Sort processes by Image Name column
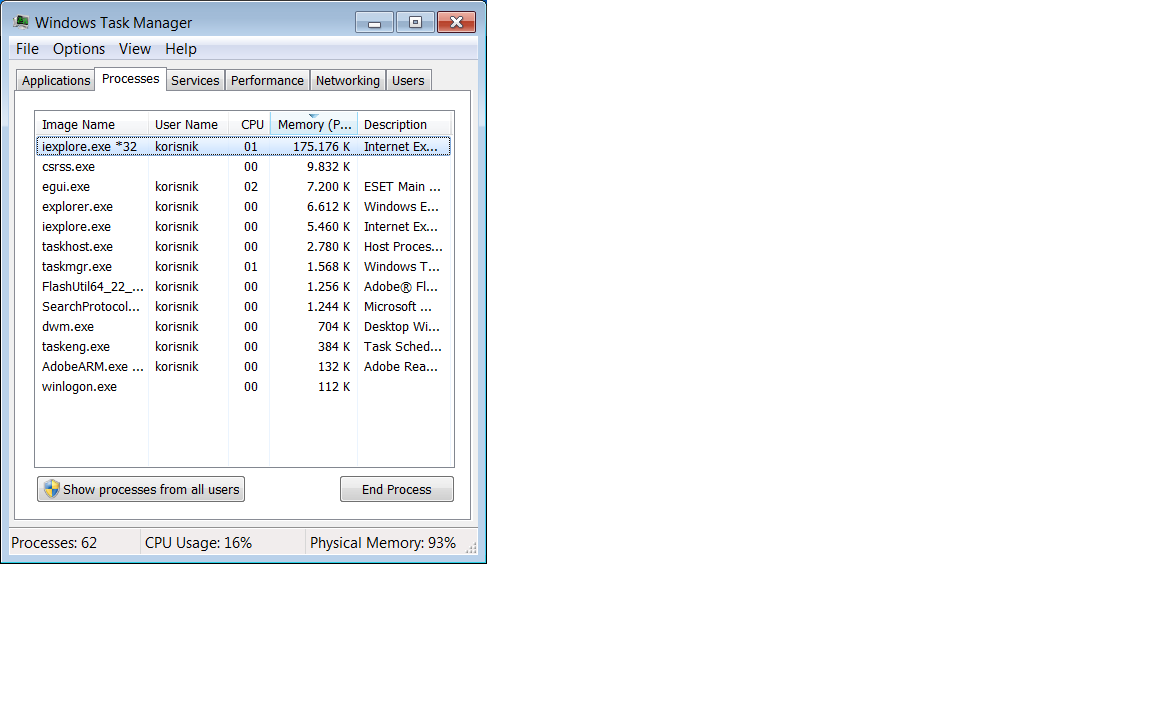 coord(92,124)
